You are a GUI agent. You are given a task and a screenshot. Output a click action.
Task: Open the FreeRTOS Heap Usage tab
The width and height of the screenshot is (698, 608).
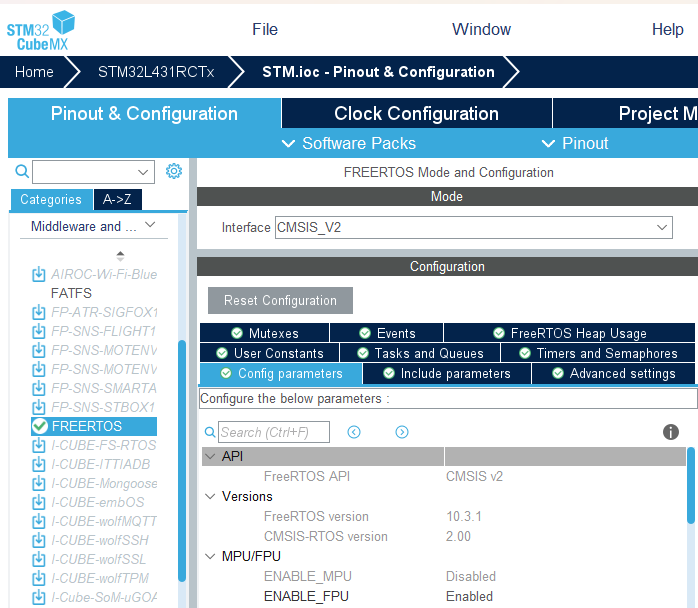(x=569, y=333)
